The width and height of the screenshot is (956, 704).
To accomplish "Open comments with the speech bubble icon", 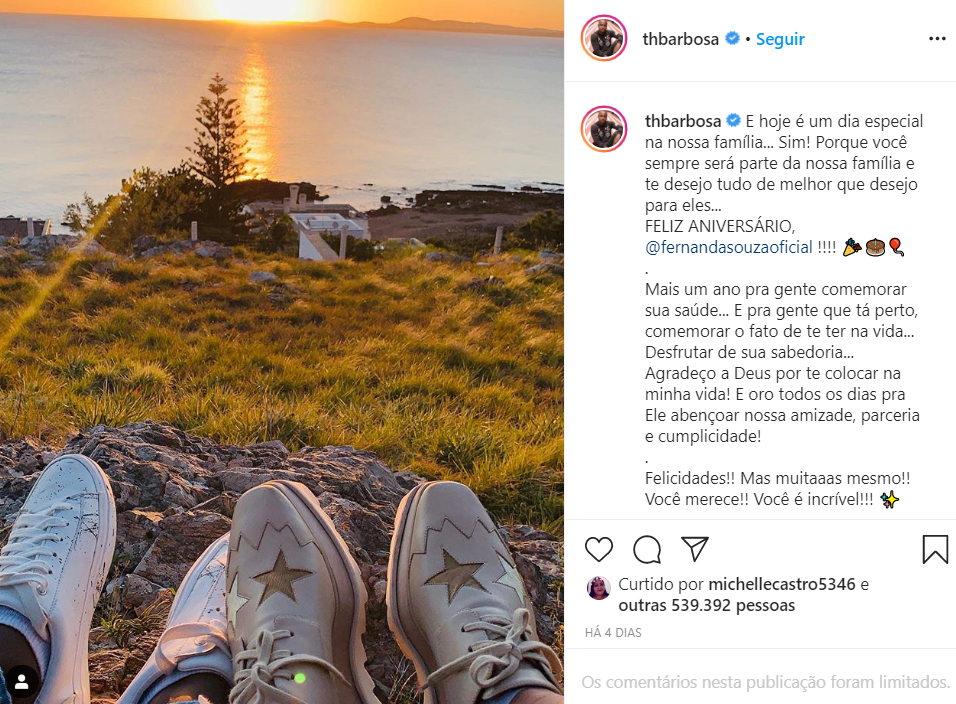I will tap(647, 549).
